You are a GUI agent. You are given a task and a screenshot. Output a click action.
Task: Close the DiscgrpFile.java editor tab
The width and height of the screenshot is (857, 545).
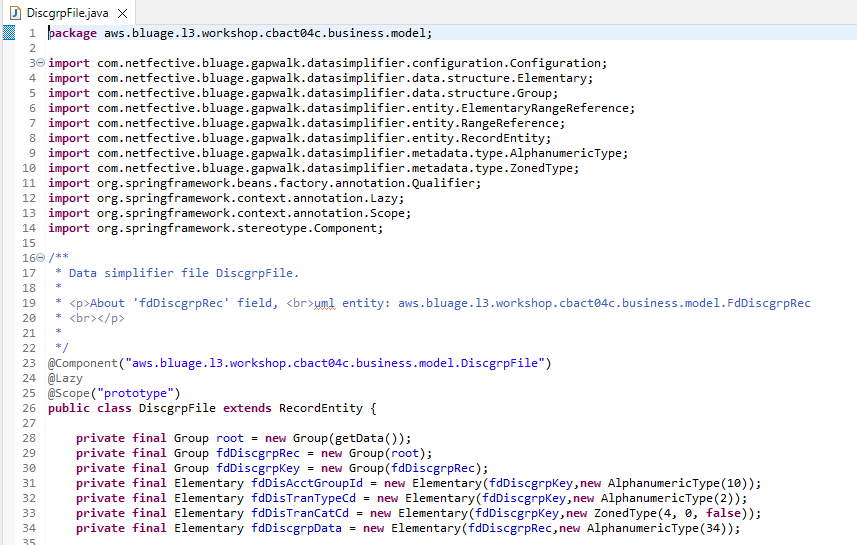click(x=122, y=13)
